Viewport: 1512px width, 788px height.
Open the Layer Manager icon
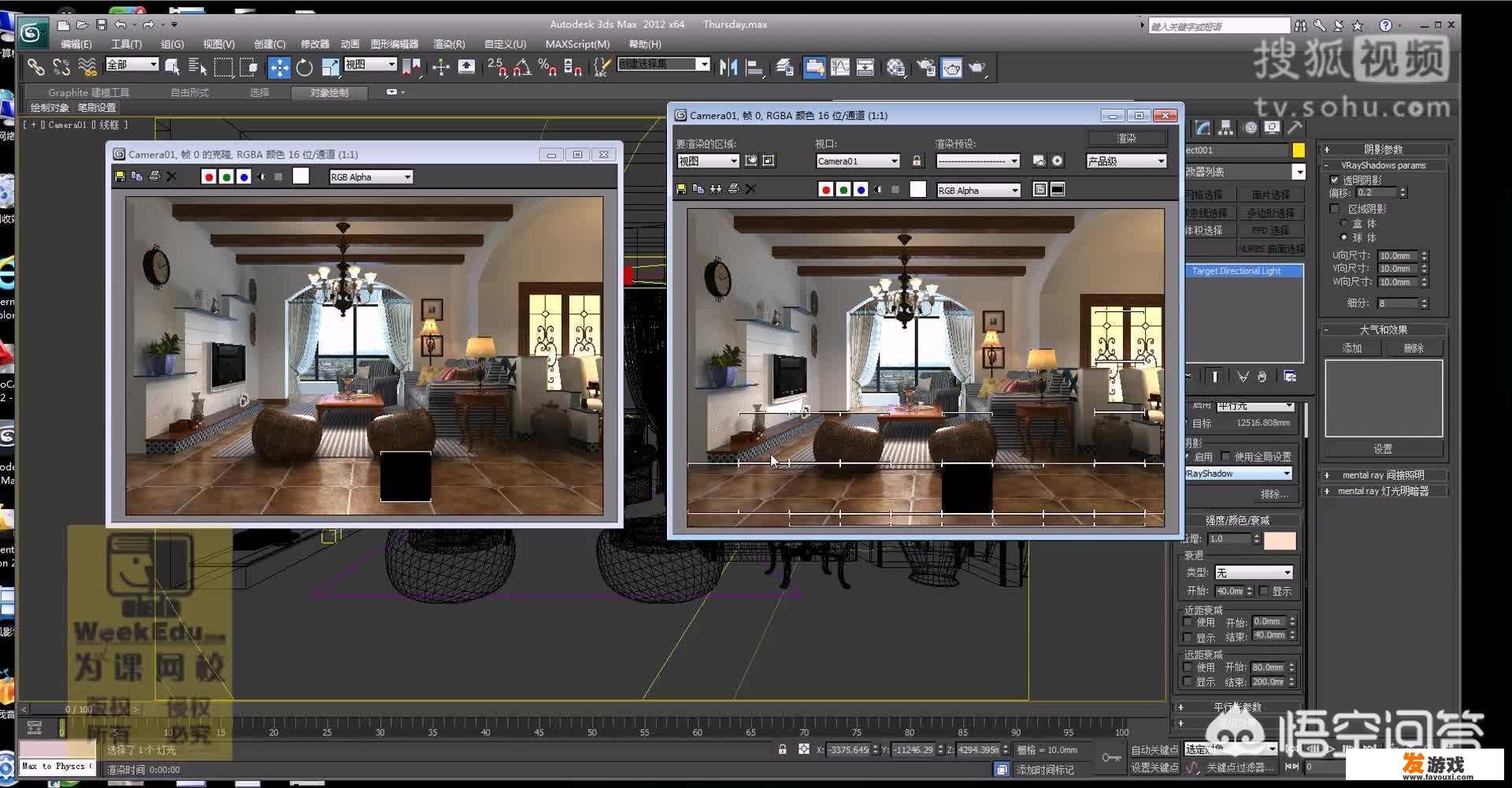784,68
